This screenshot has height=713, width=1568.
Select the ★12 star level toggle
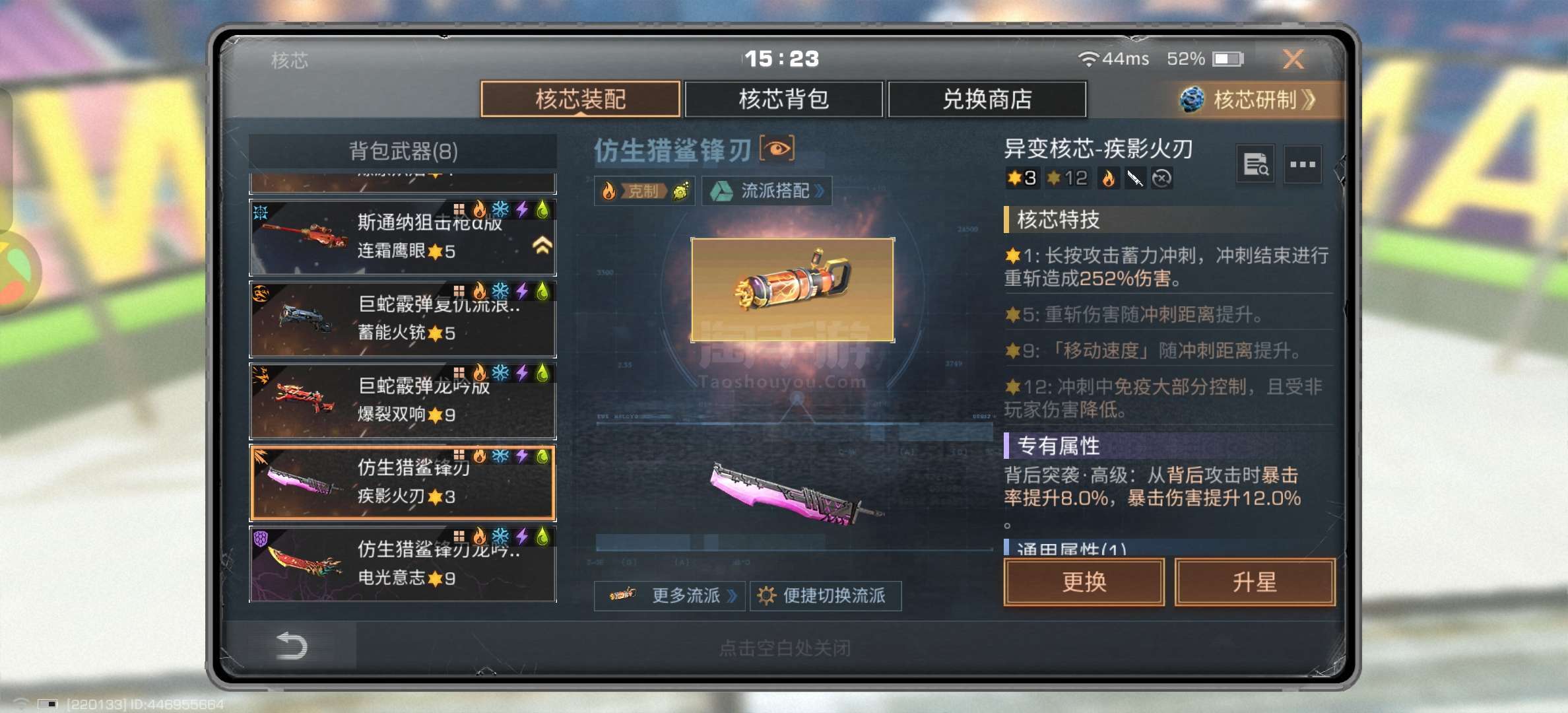(x=1067, y=178)
